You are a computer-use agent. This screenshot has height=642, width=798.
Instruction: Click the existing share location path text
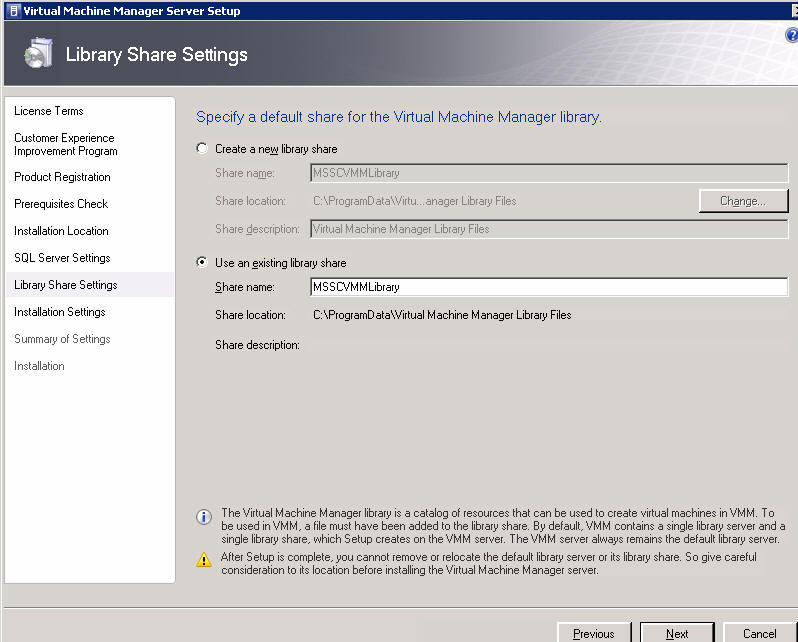pos(442,315)
